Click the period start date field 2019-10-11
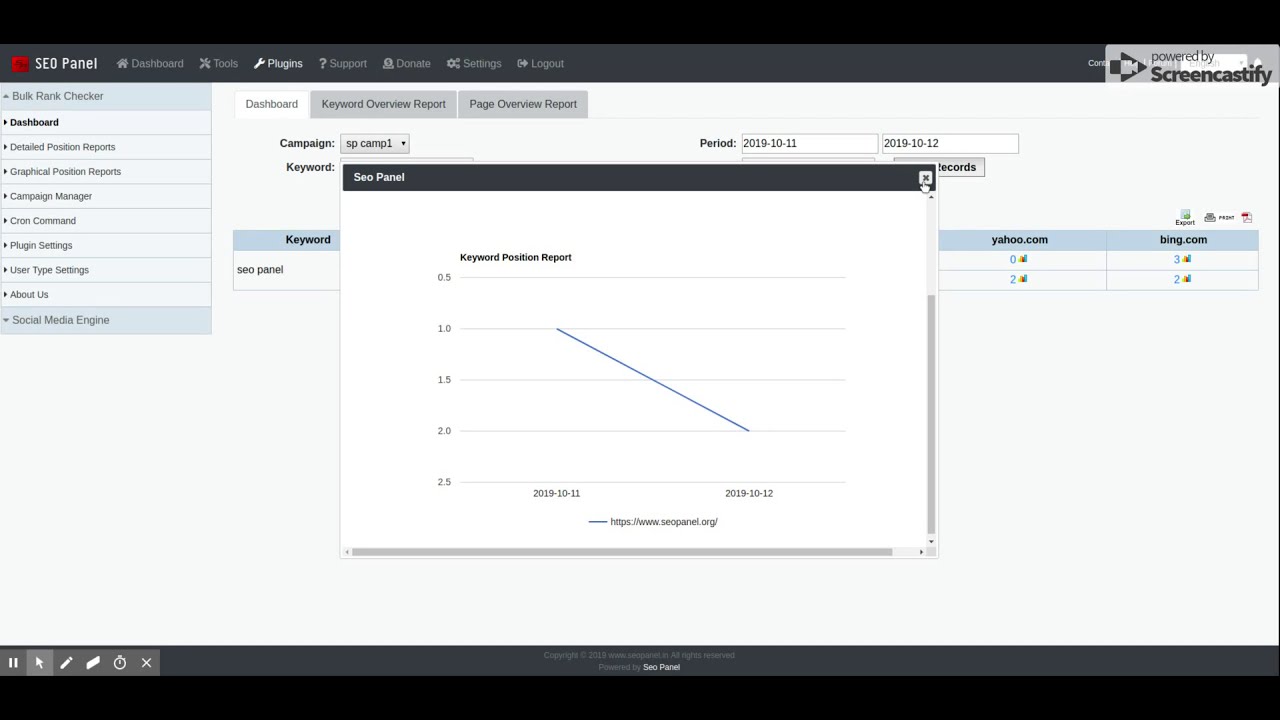1280x720 pixels. point(809,143)
